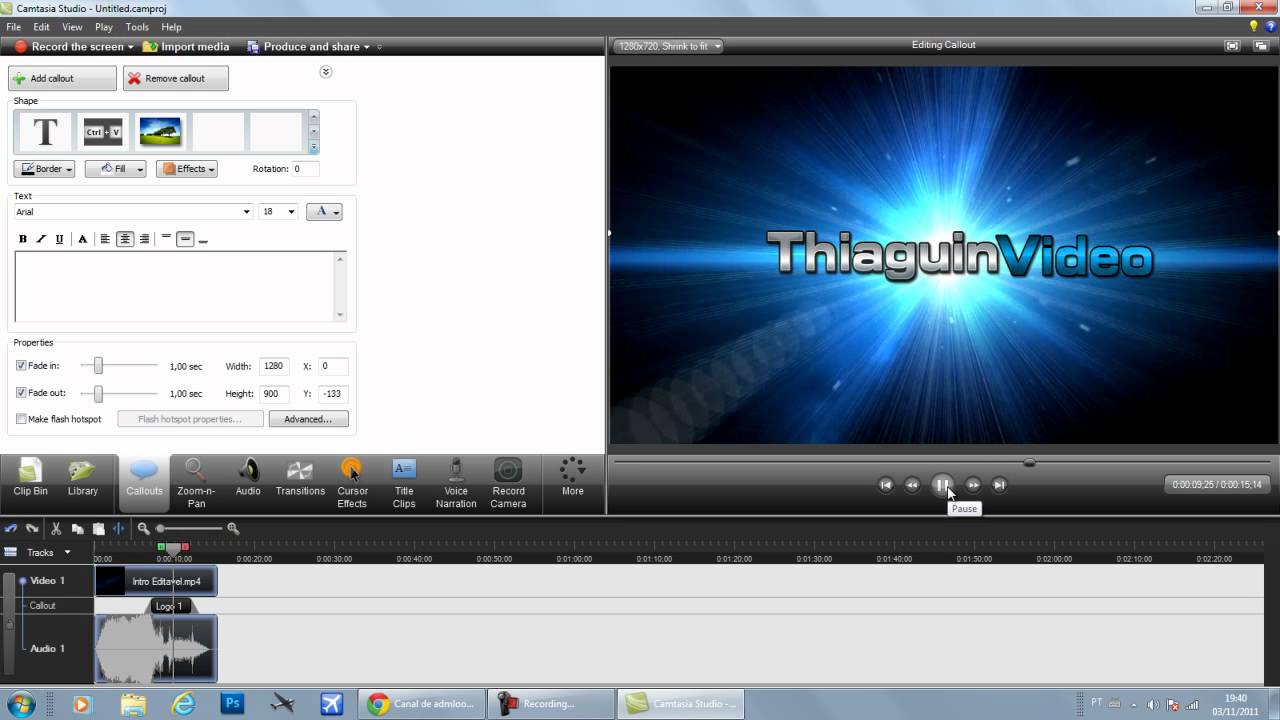1280x720 pixels.
Task: Toggle the track lock on Video 1
Action: tap(10, 625)
